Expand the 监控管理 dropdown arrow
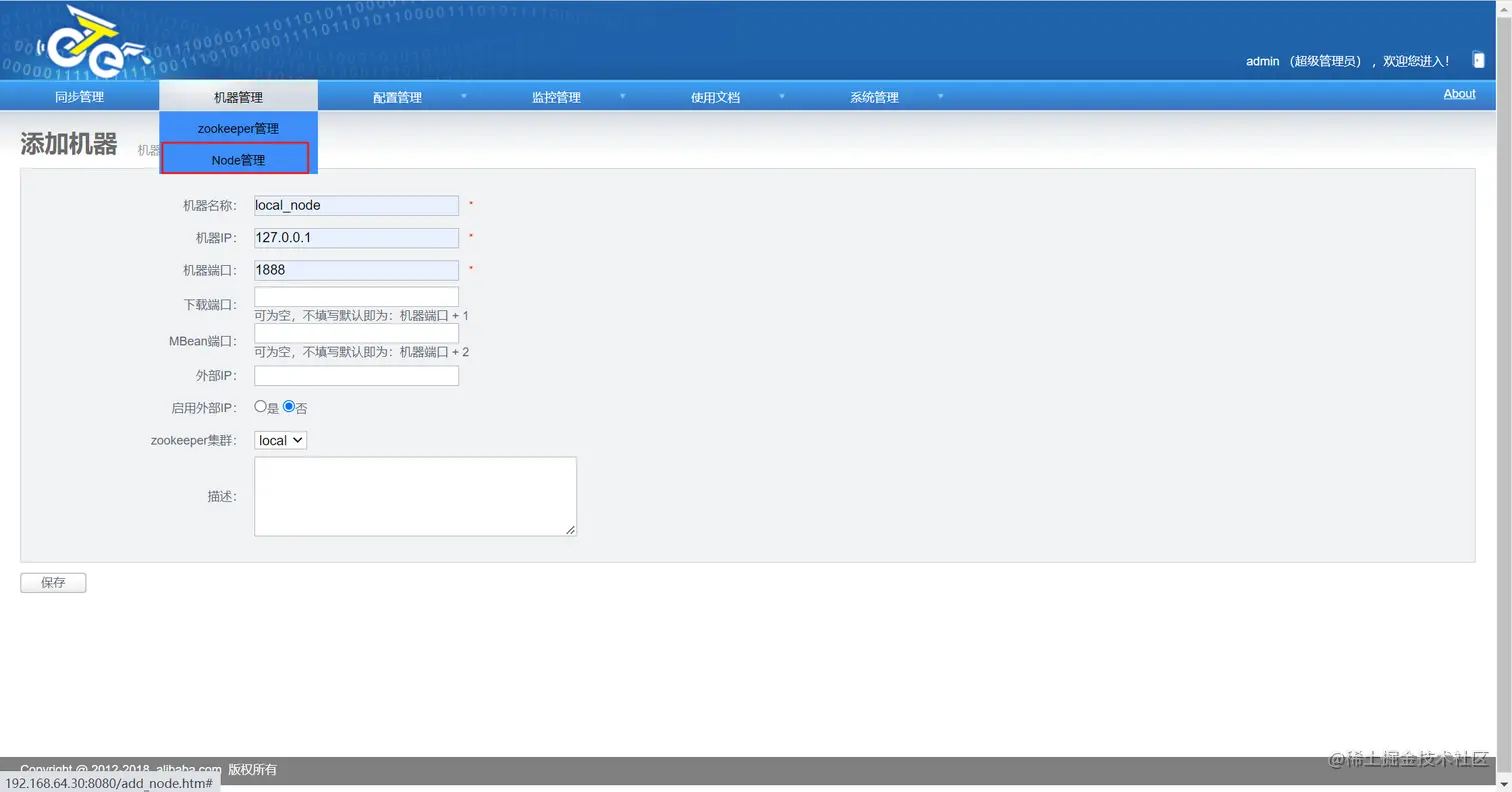Viewport: 1512px width, 792px height. pyautogui.click(x=623, y=96)
